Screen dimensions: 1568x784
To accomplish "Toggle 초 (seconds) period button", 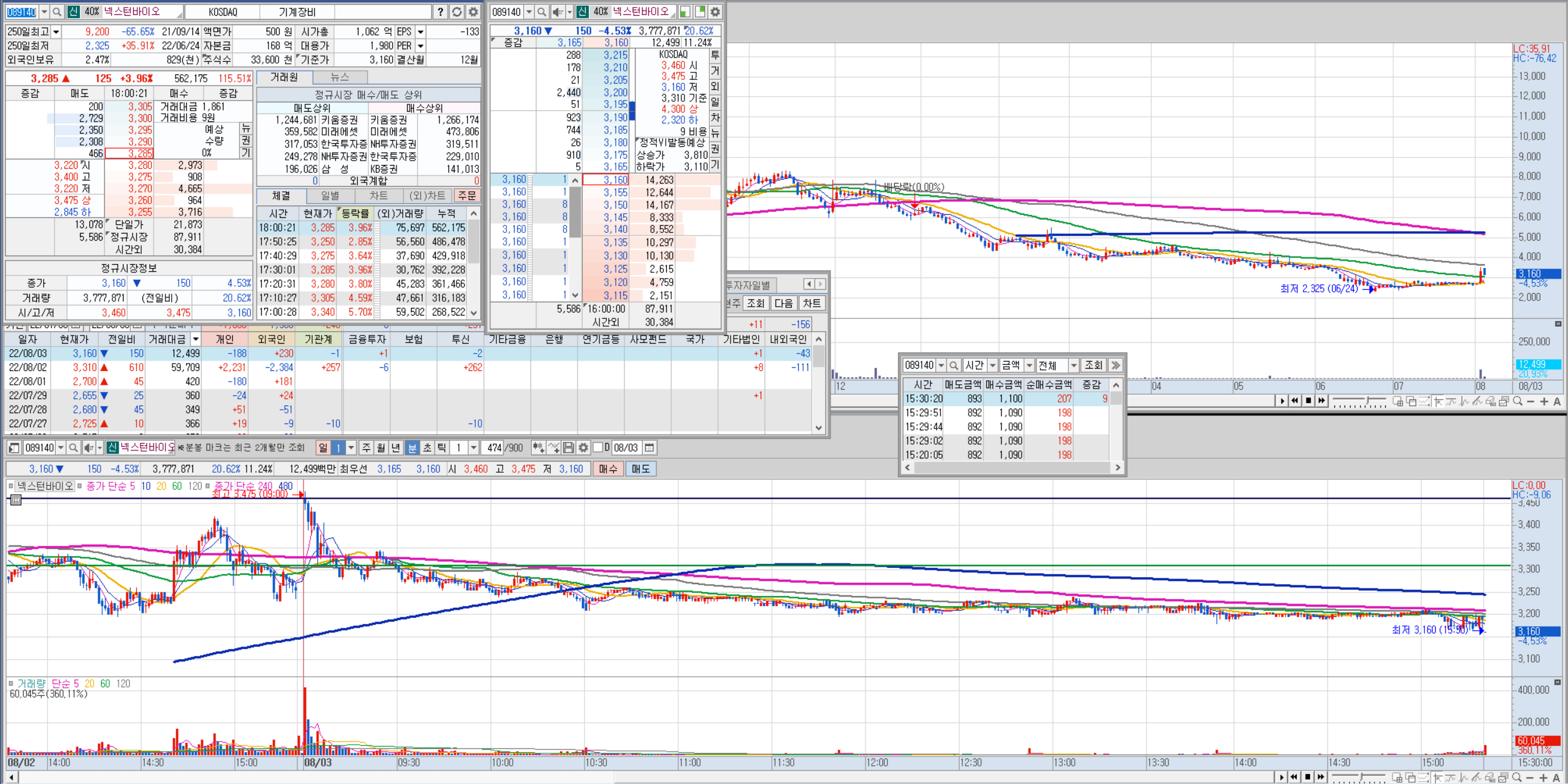I will 427,448.
